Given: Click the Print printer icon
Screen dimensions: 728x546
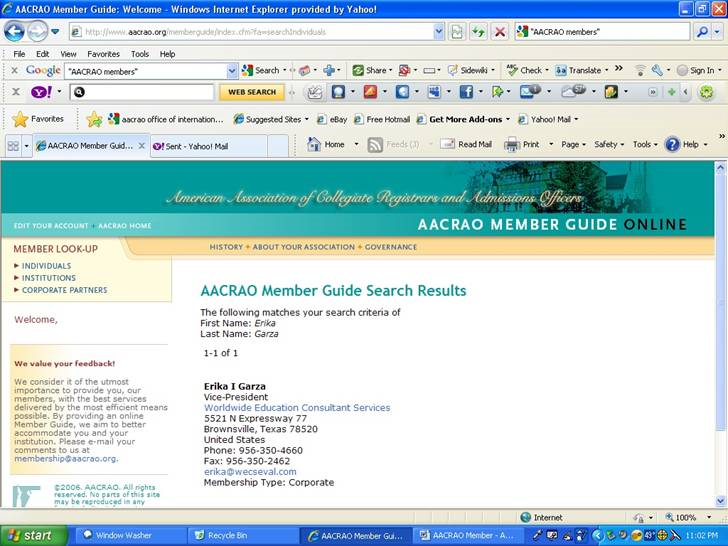Looking at the screenshot, I should click(x=512, y=145).
